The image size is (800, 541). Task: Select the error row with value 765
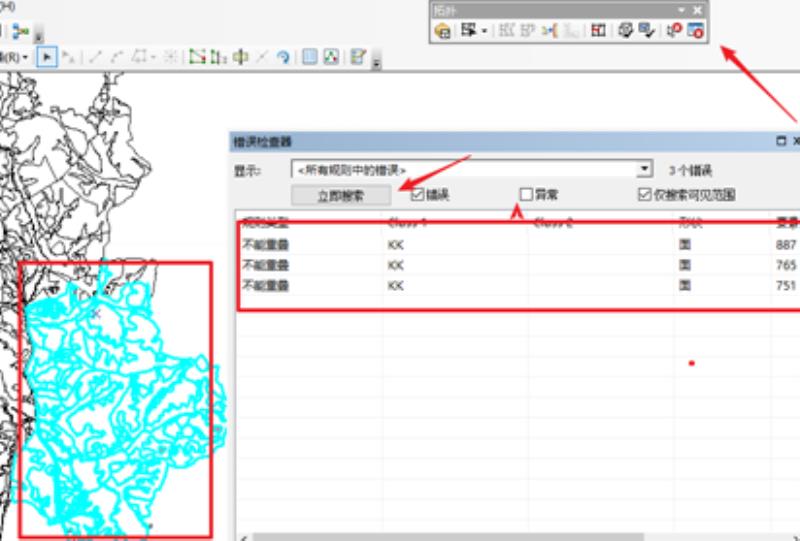(x=519, y=265)
